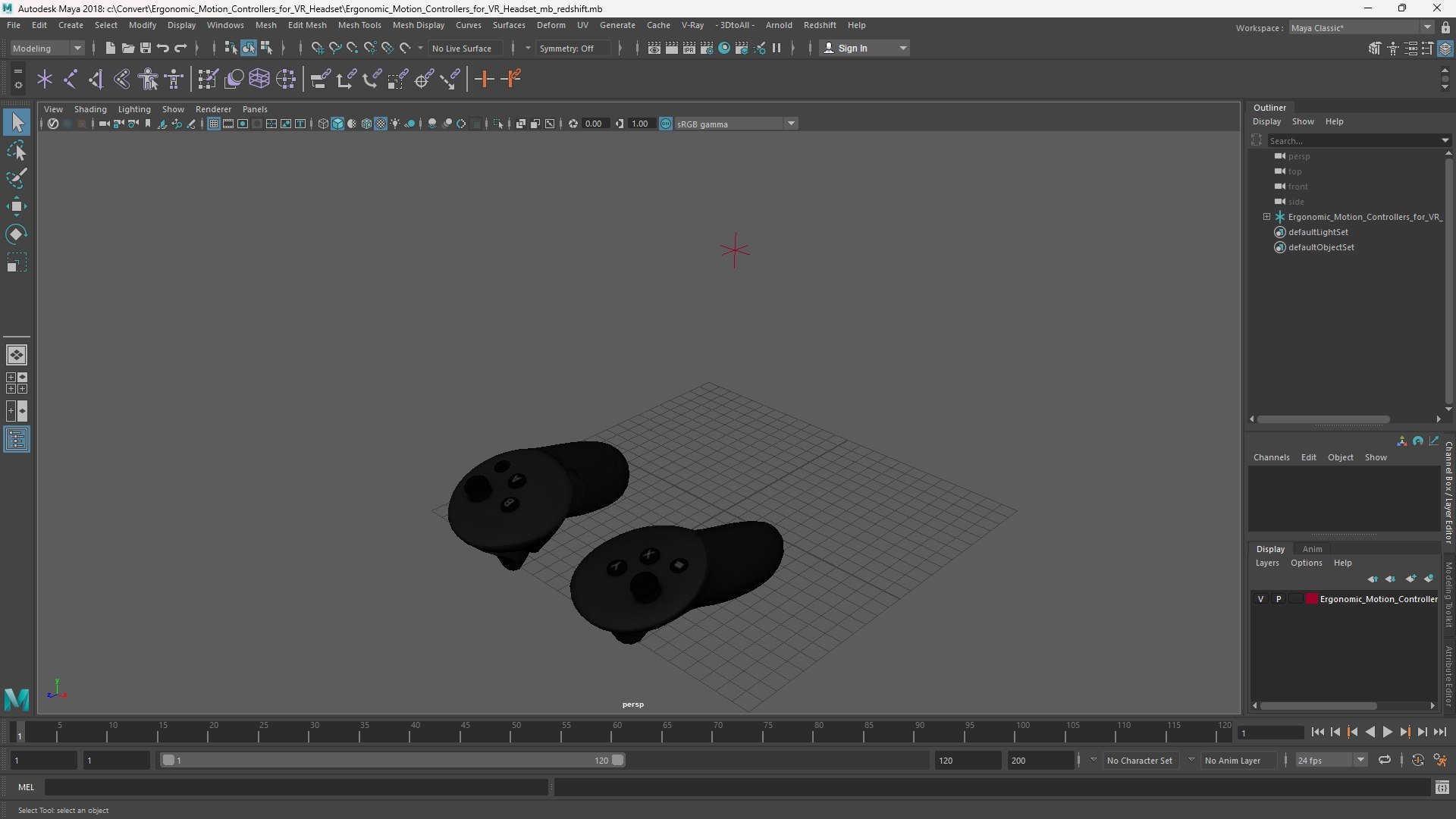This screenshot has width=1456, height=819.
Task: Open the 24 fps frame rate dropdown
Action: pos(1331,760)
